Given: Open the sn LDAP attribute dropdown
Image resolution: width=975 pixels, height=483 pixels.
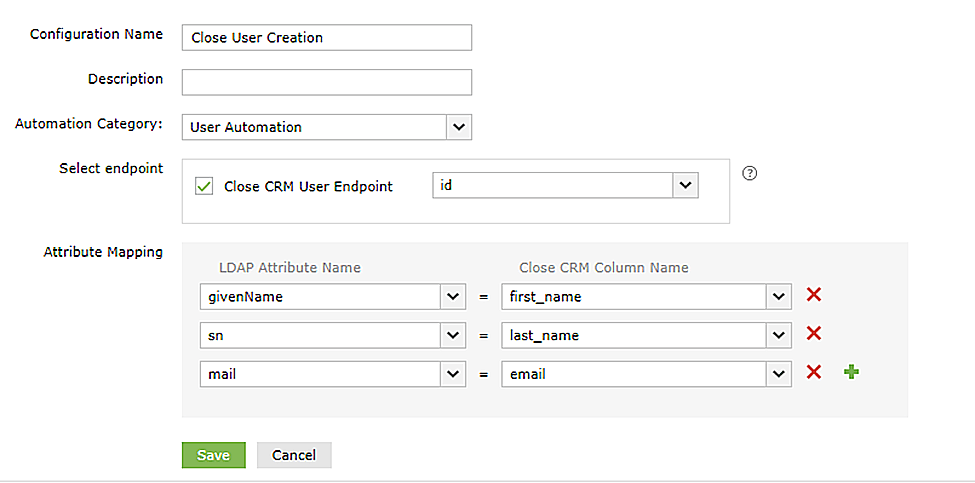Looking at the screenshot, I should (x=454, y=335).
